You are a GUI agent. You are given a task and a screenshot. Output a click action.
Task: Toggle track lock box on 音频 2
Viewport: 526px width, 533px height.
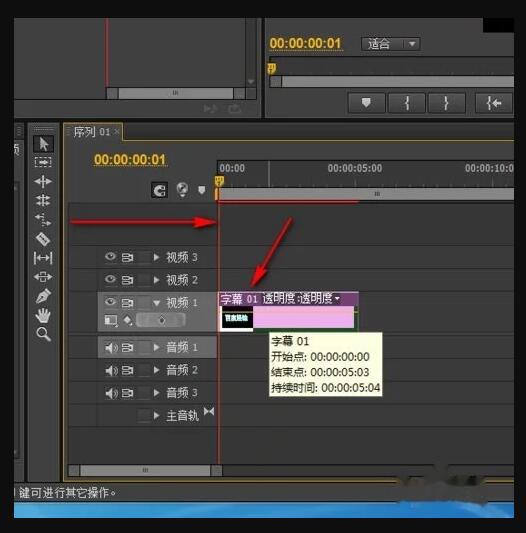(144, 370)
